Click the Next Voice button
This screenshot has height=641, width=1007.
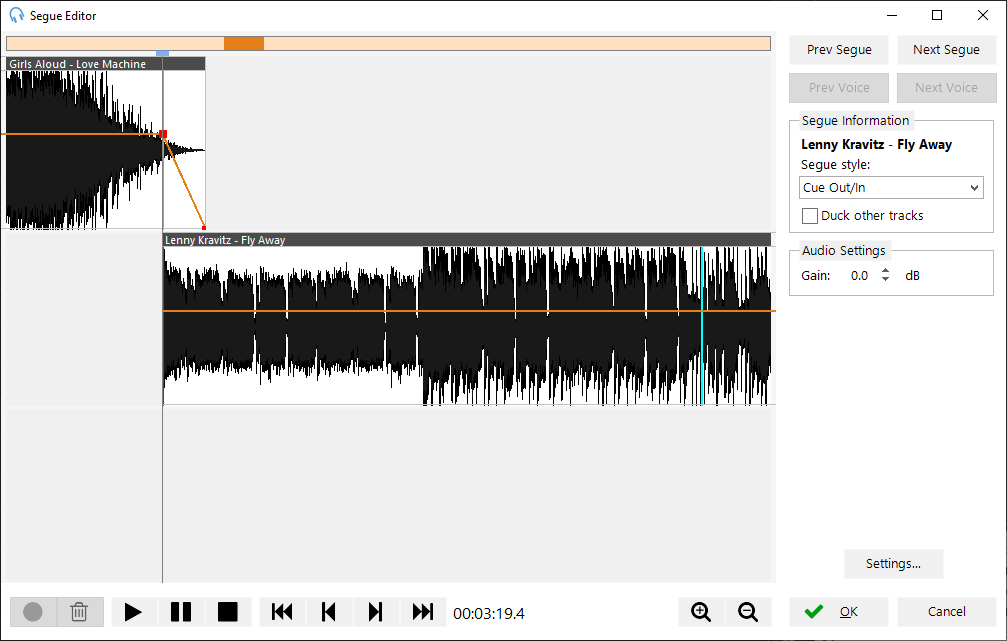tap(947, 88)
